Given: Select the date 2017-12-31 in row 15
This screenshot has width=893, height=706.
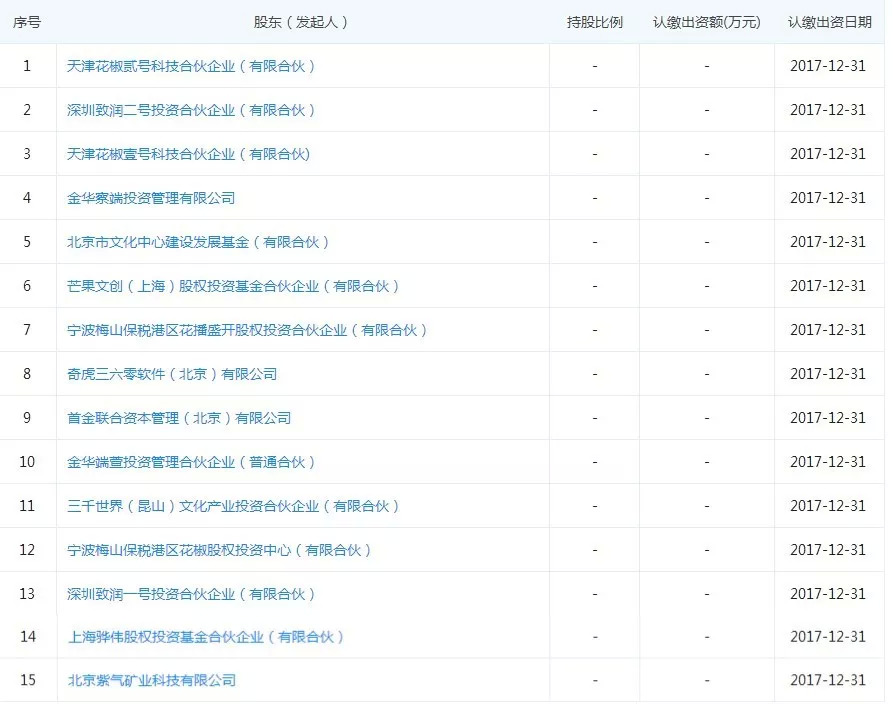Looking at the screenshot, I should pos(828,680).
